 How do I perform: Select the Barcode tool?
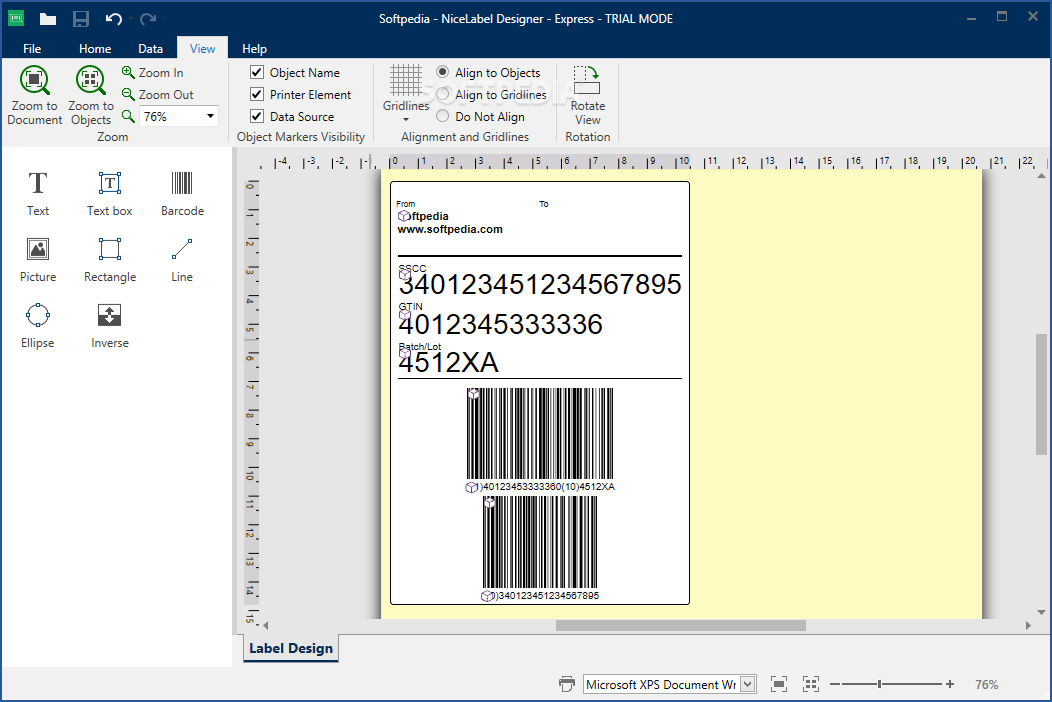click(x=182, y=193)
